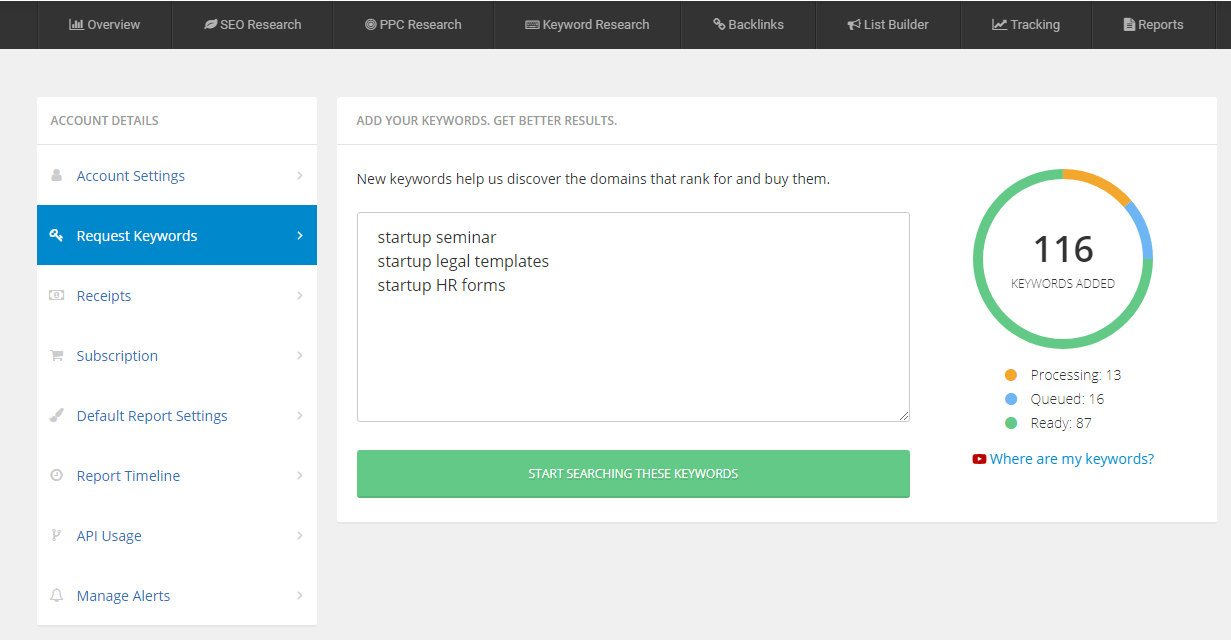Open the Reports tab

pos(1153,24)
